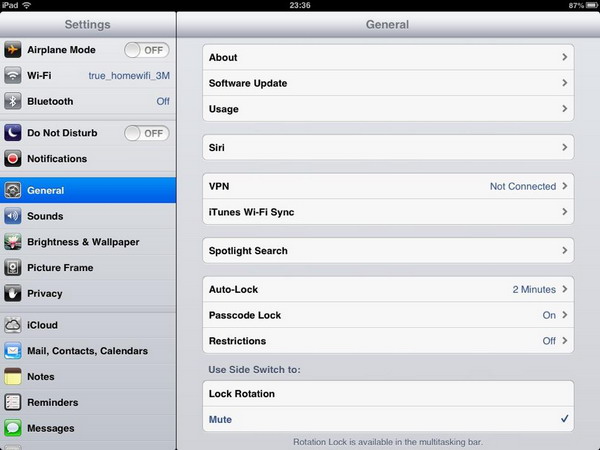Tap the General title in header
This screenshot has width=600, height=450.
tap(387, 24)
